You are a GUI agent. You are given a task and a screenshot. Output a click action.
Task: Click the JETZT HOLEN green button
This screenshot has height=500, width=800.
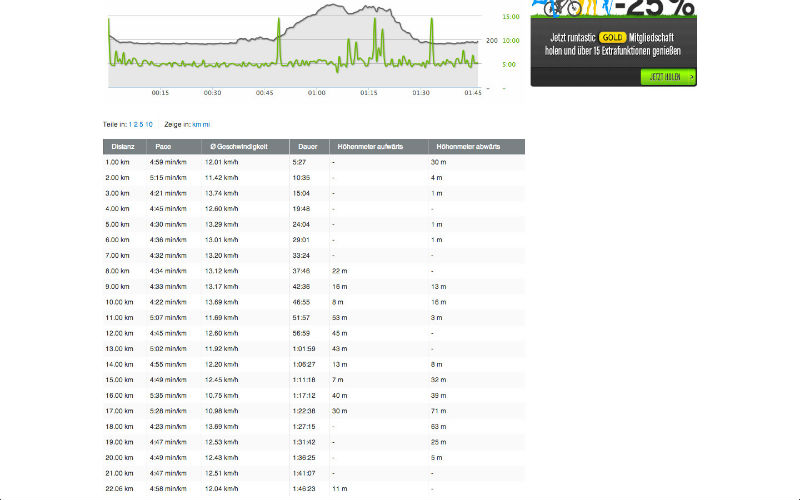pos(668,77)
